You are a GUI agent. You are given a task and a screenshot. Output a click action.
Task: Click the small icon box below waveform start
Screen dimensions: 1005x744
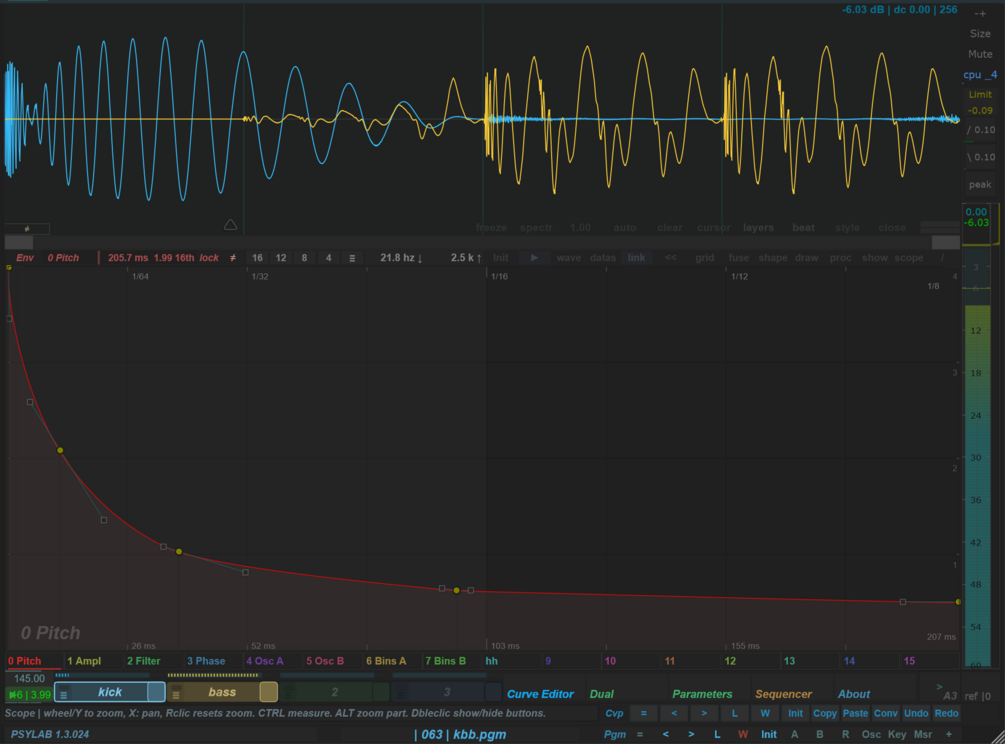(27, 228)
